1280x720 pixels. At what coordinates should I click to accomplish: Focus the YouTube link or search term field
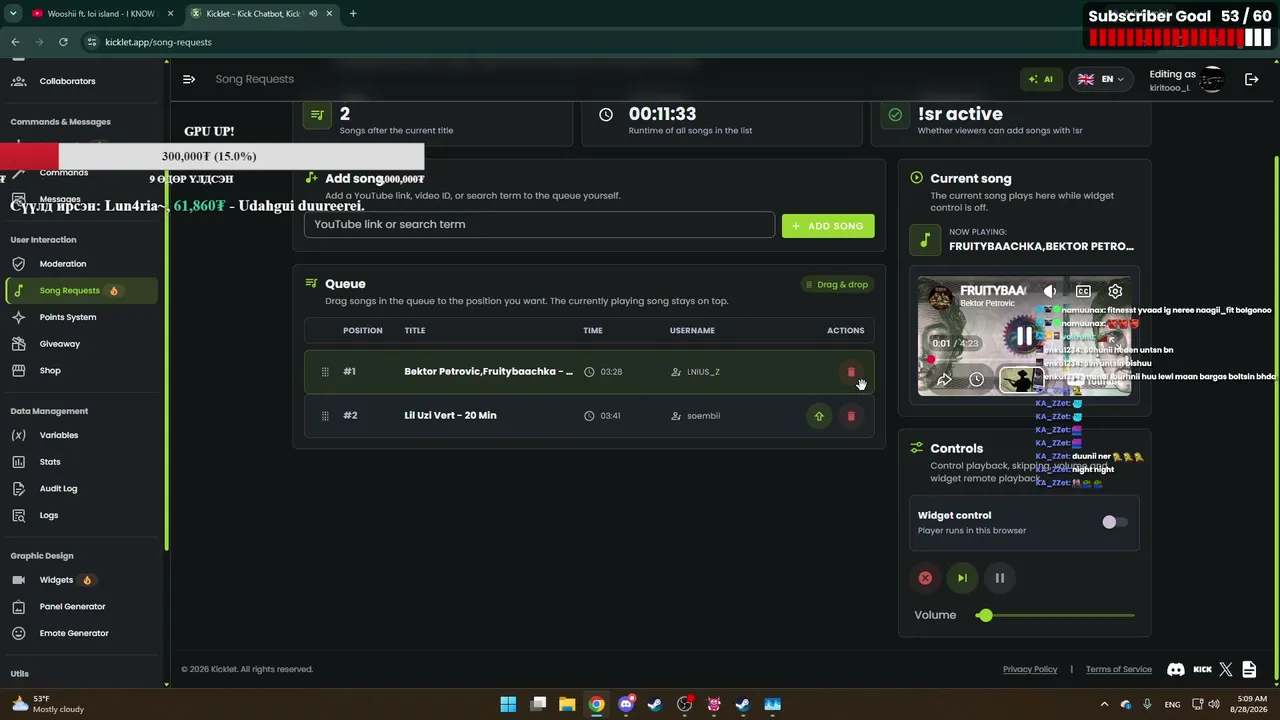pyautogui.click(x=539, y=225)
